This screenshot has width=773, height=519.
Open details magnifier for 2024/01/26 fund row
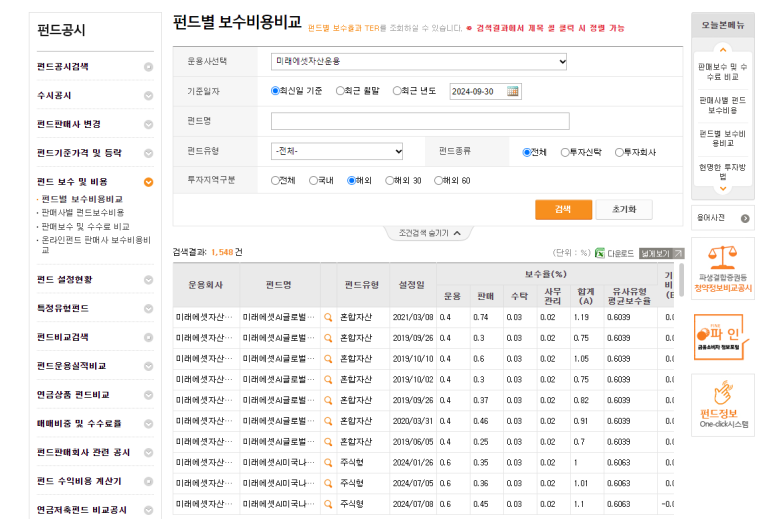(x=328, y=462)
